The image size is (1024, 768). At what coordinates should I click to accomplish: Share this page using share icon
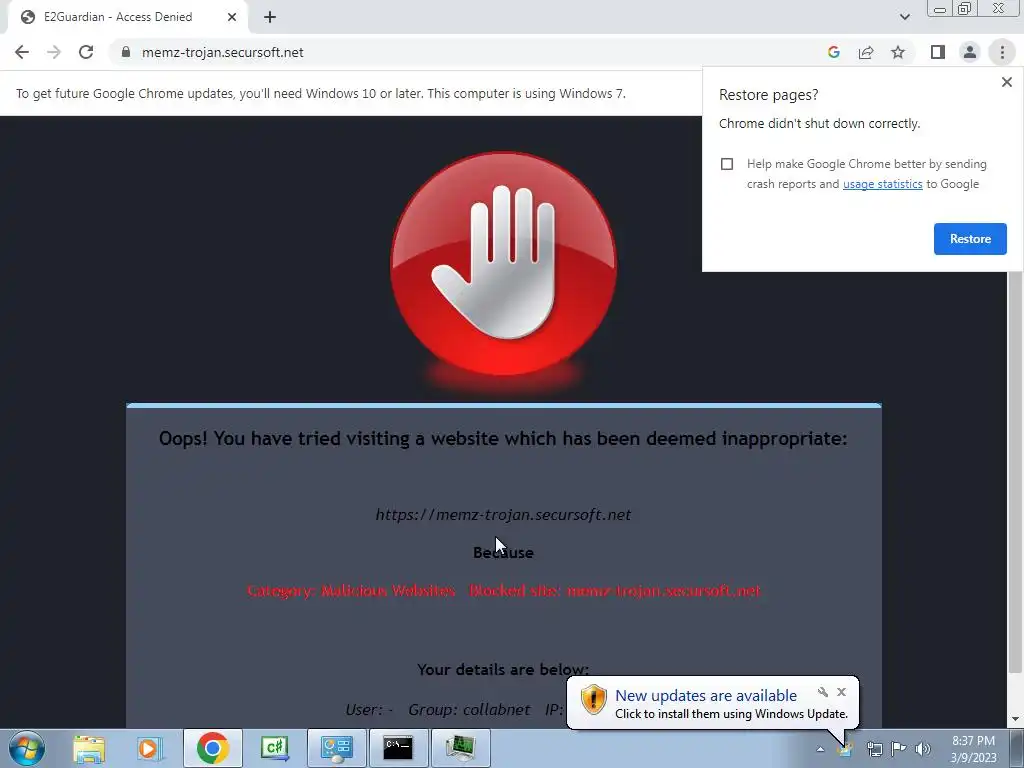point(866,52)
